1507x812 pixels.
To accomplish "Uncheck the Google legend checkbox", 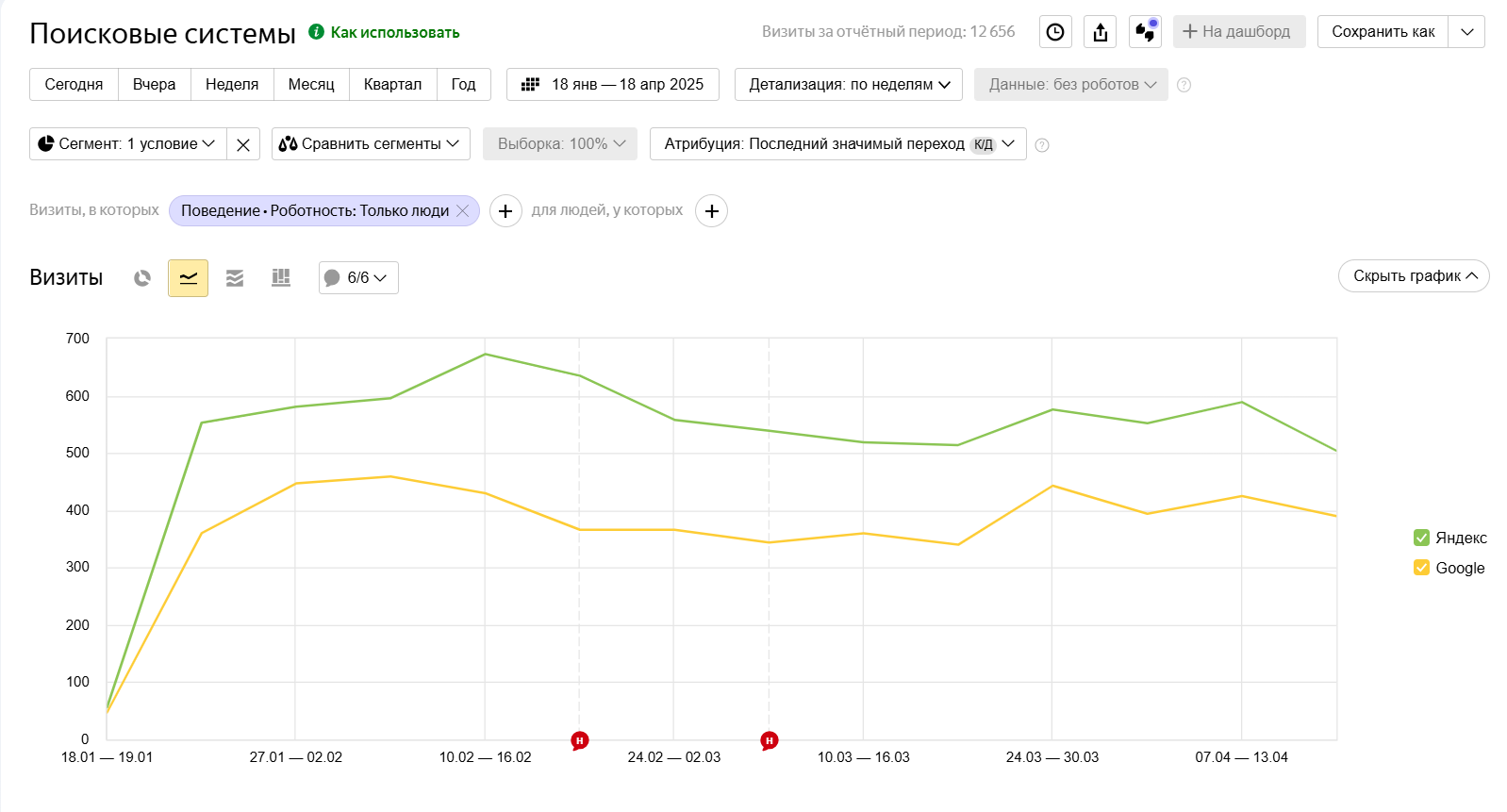I will click(x=1421, y=568).
